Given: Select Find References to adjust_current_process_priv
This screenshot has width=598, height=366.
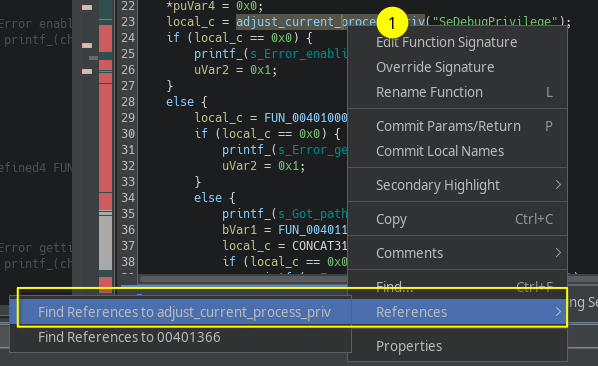Looking at the screenshot, I should (x=180, y=312).
